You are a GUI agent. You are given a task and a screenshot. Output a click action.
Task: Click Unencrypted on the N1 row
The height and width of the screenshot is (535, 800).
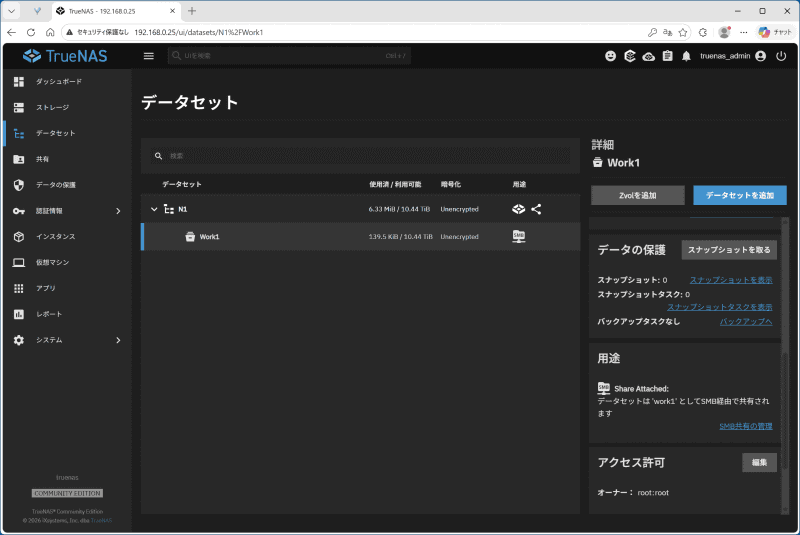point(459,209)
